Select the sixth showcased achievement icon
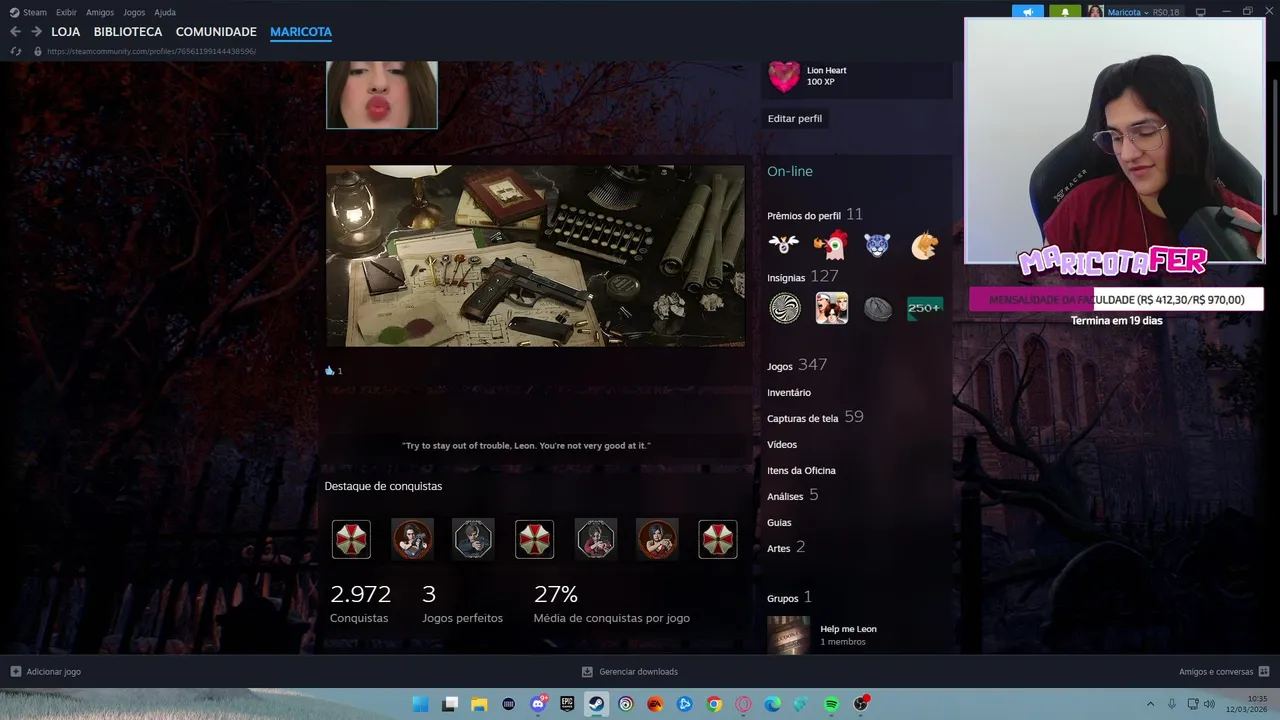 click(657, 539)
